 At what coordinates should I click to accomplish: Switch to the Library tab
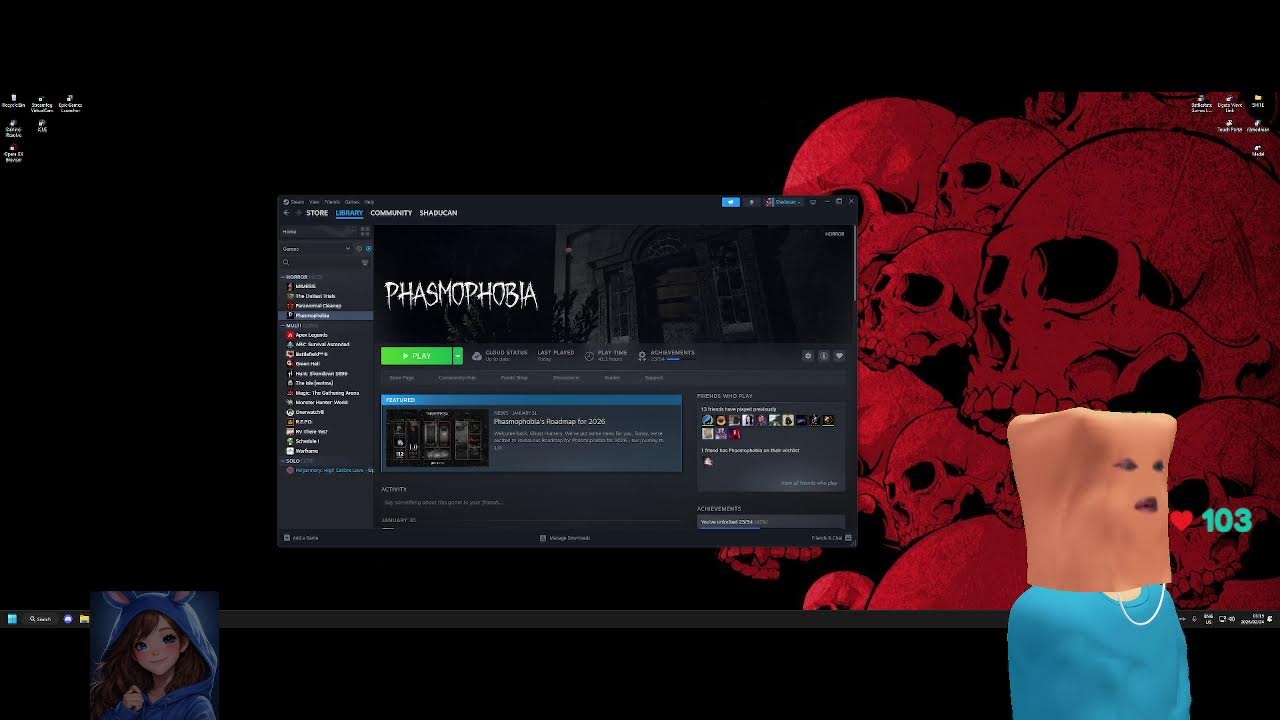pyautogui.click(x=349, y=213)
